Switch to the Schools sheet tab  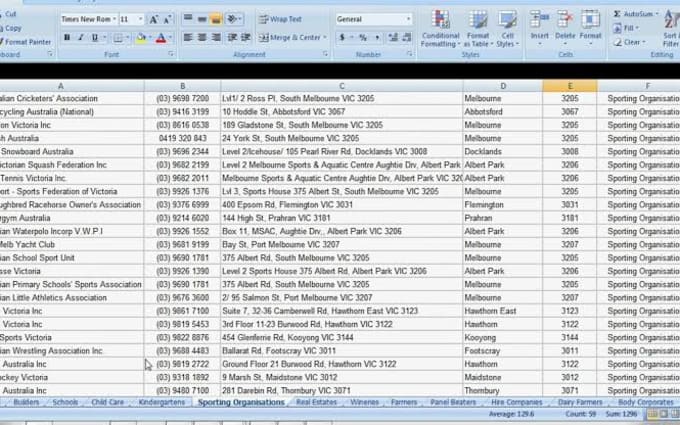coord(65,402)
